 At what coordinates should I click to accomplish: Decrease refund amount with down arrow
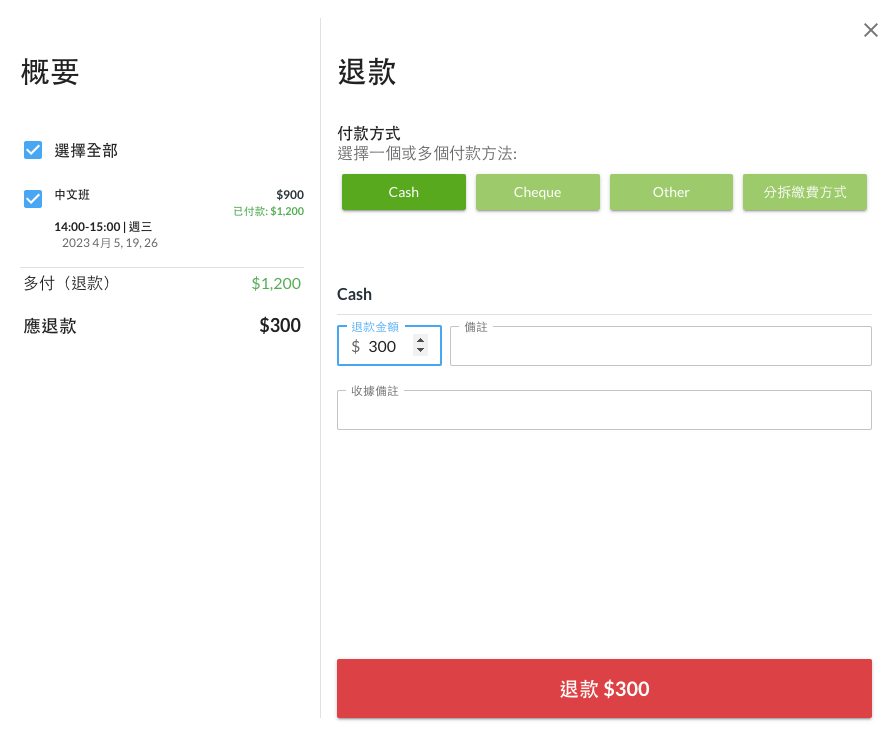[x=420, y=351]
